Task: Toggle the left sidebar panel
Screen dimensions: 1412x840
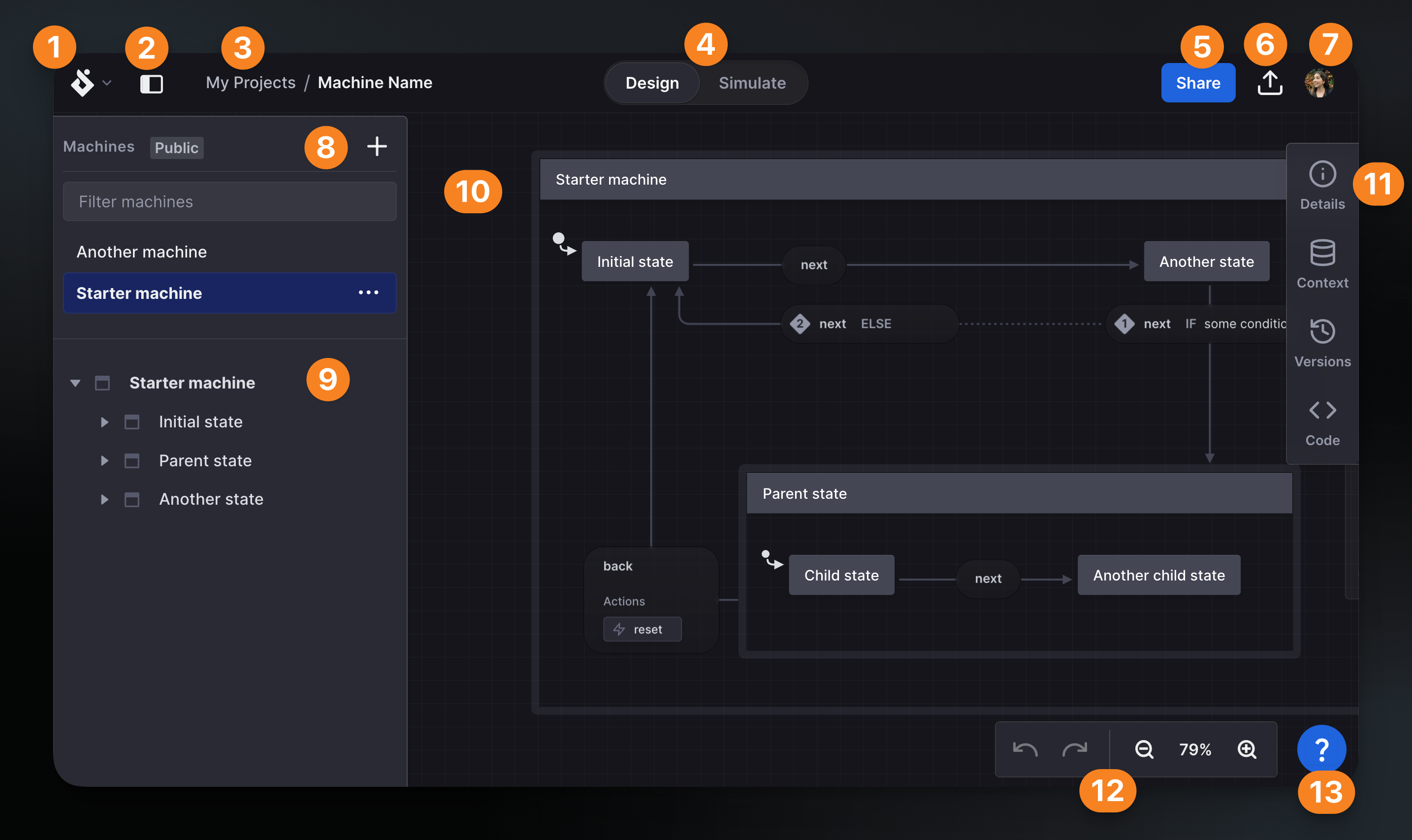Action: [151, 83]
